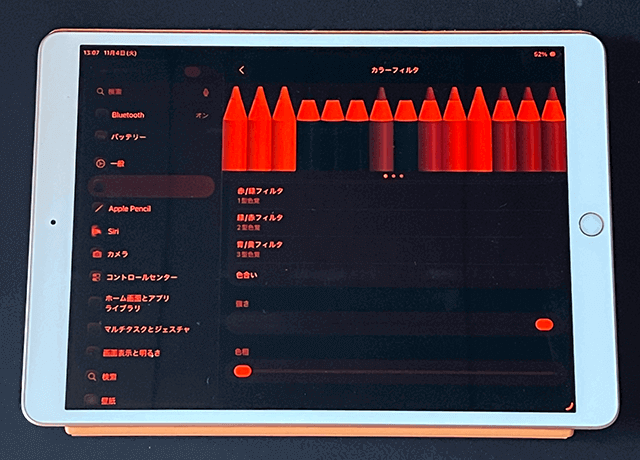The width and height of the screenshot is (640, 460).
Task: Click the コントロールセンター icon
Action: 96,277
